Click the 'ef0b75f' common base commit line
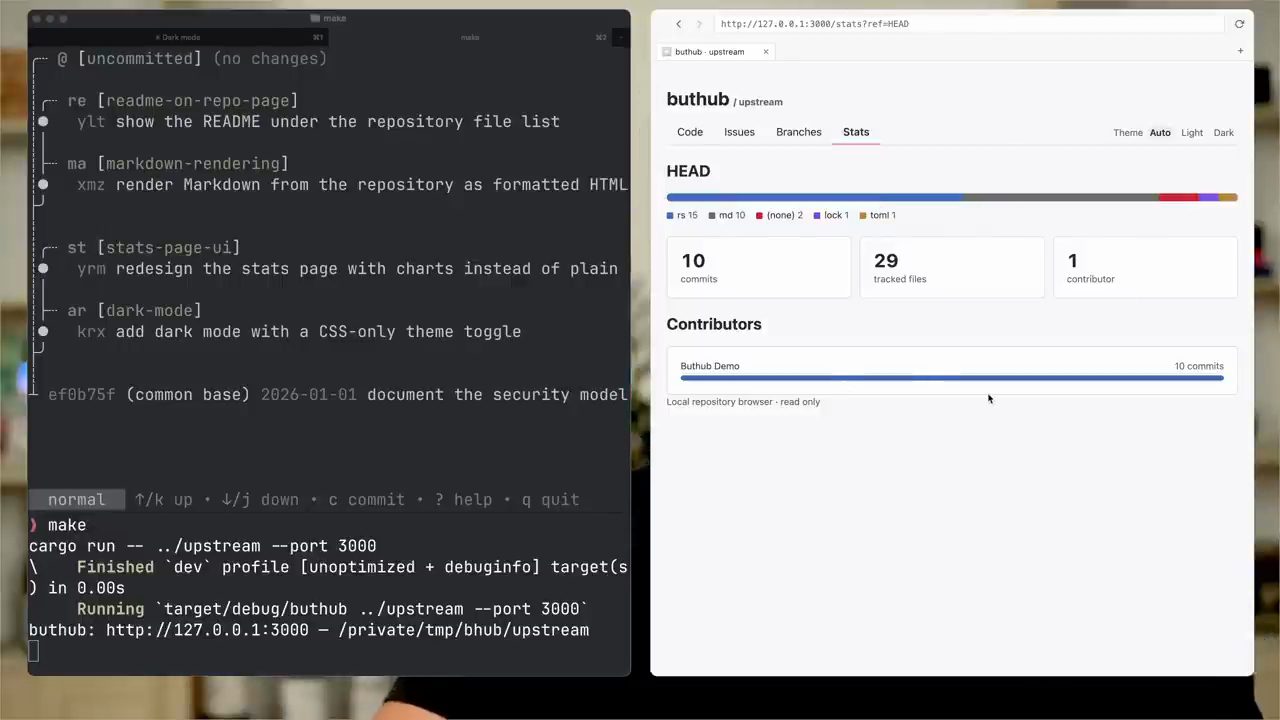Image resolution: width=1280 pixels, height=720 pixels. pos(338,395)
